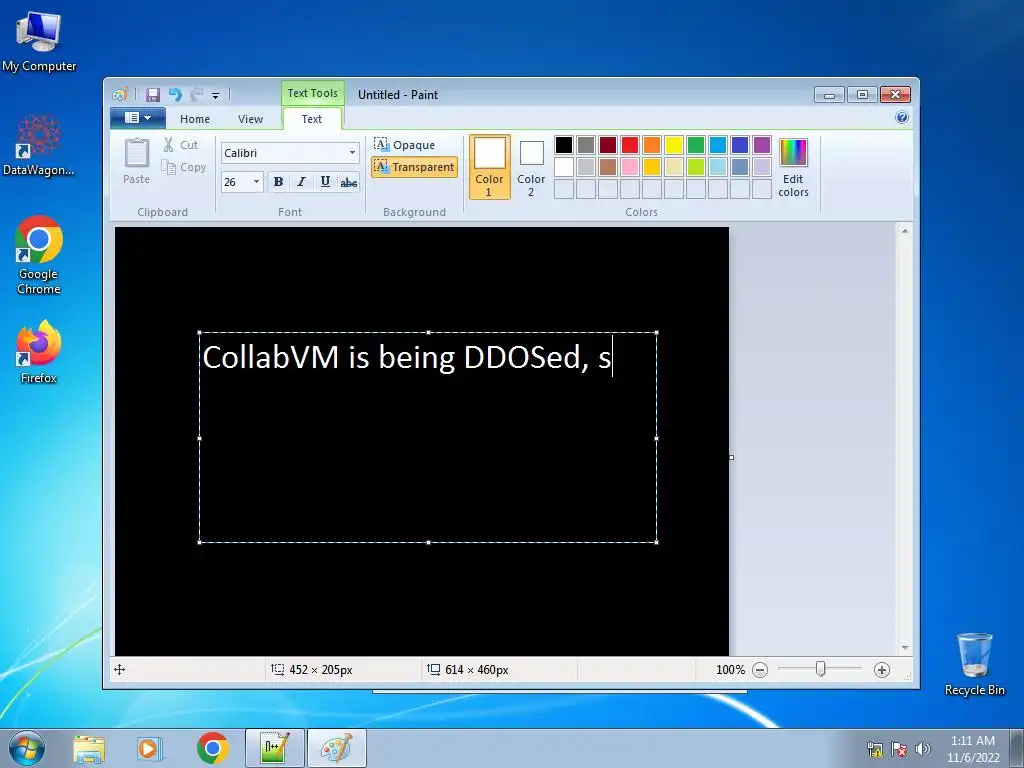Open Customize Quick Access Toolbar arrow

(x=216, y=96)
